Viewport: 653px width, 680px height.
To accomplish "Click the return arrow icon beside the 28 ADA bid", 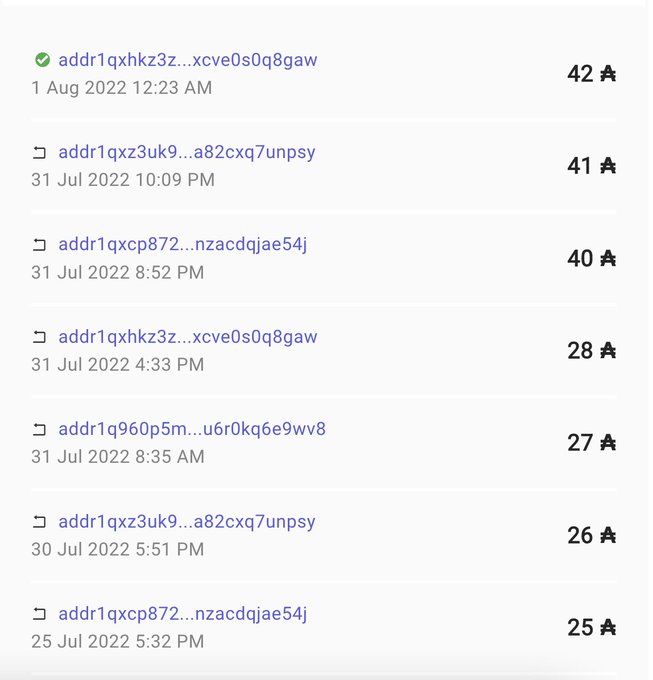I will 39,337.
